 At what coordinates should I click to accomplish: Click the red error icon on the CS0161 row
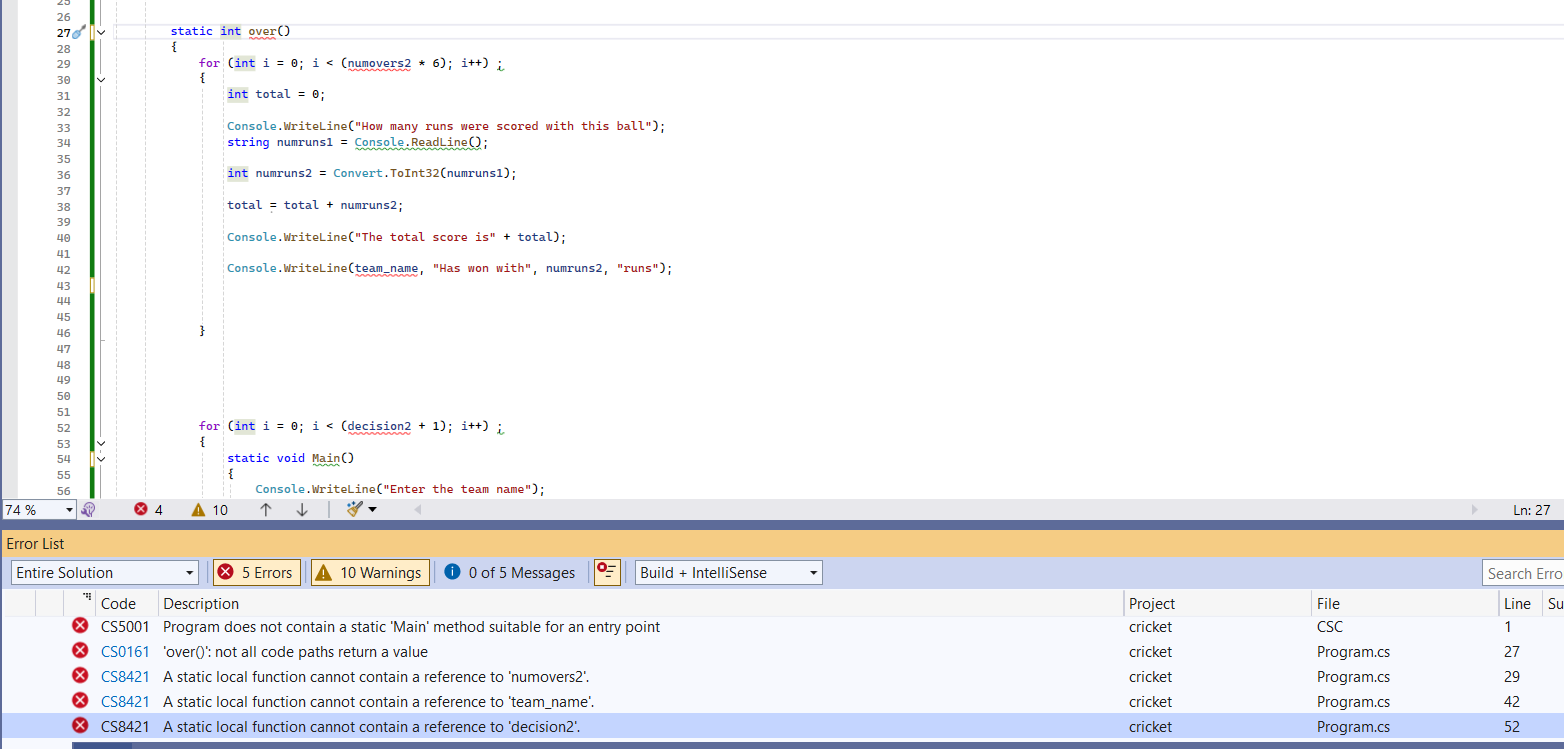pyautogui.click(x=80, y=651)
